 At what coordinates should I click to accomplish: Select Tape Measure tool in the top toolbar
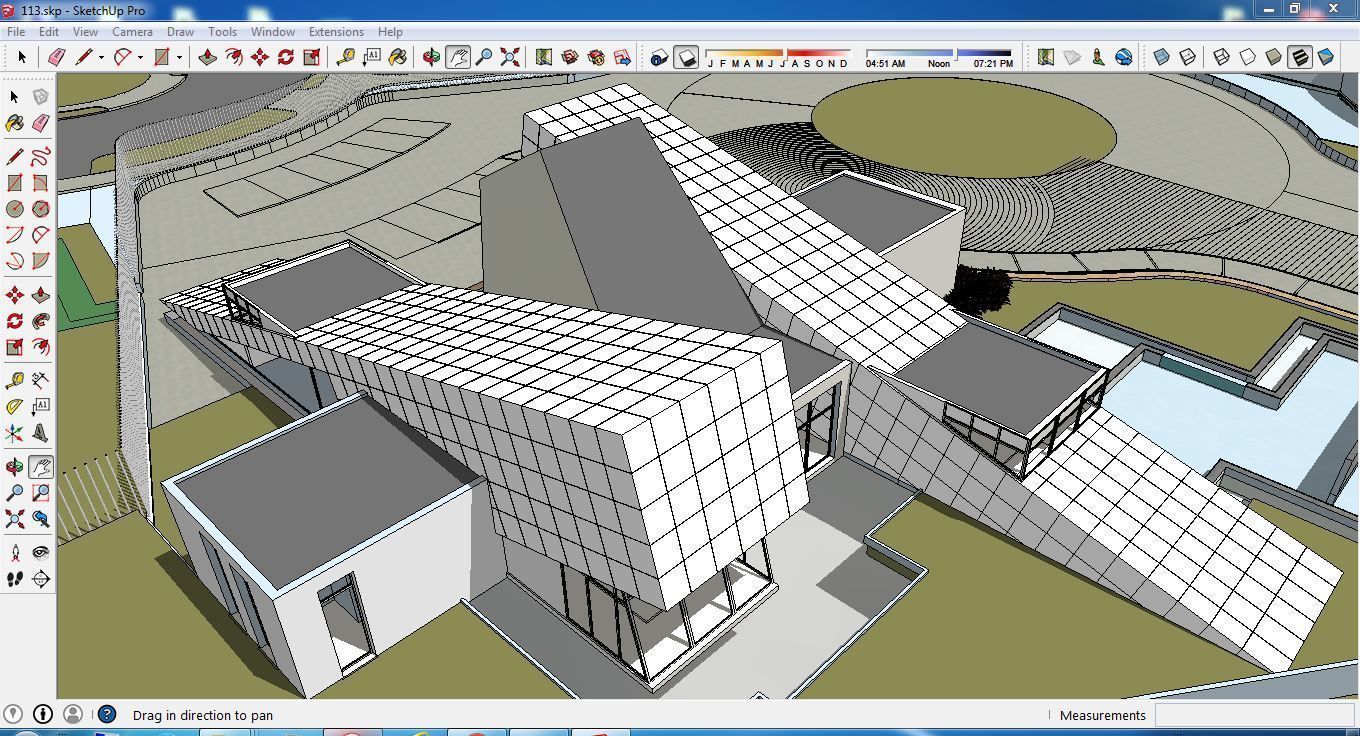point(345,57)
